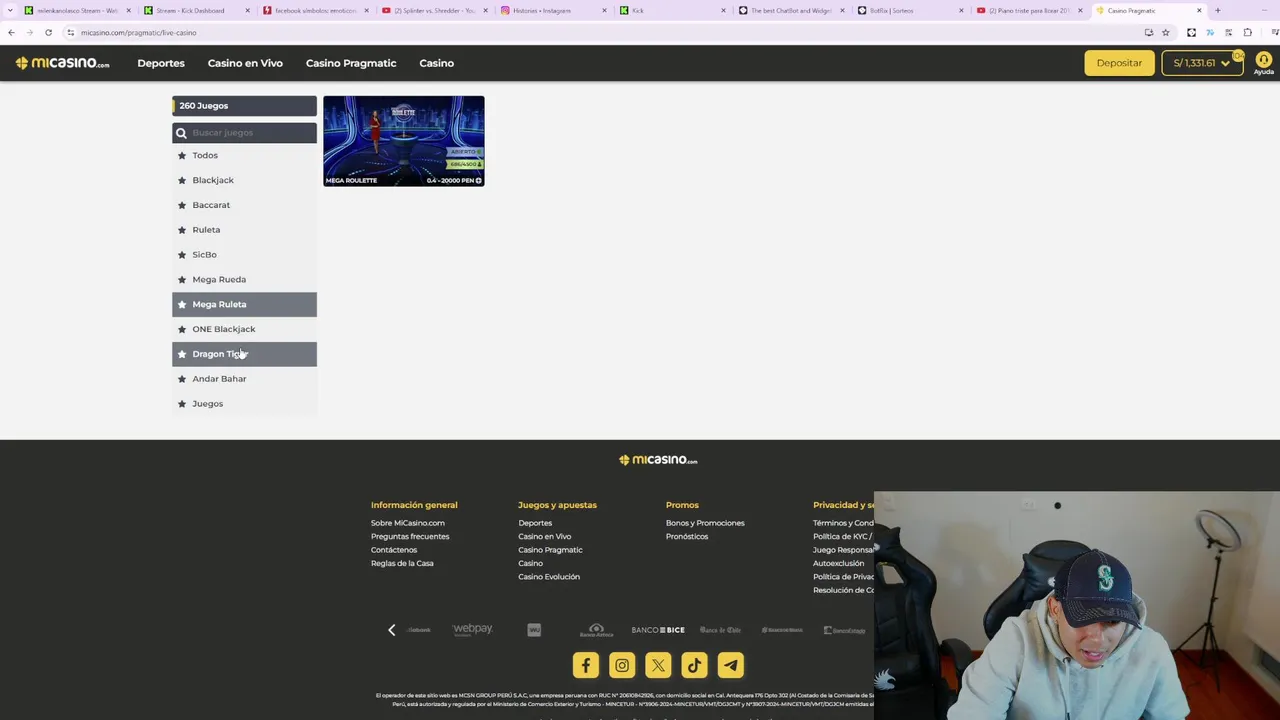The image size is (1280, 720).
Task: Switch to the facebook símbolos tab
Action: tap(315, 10)
